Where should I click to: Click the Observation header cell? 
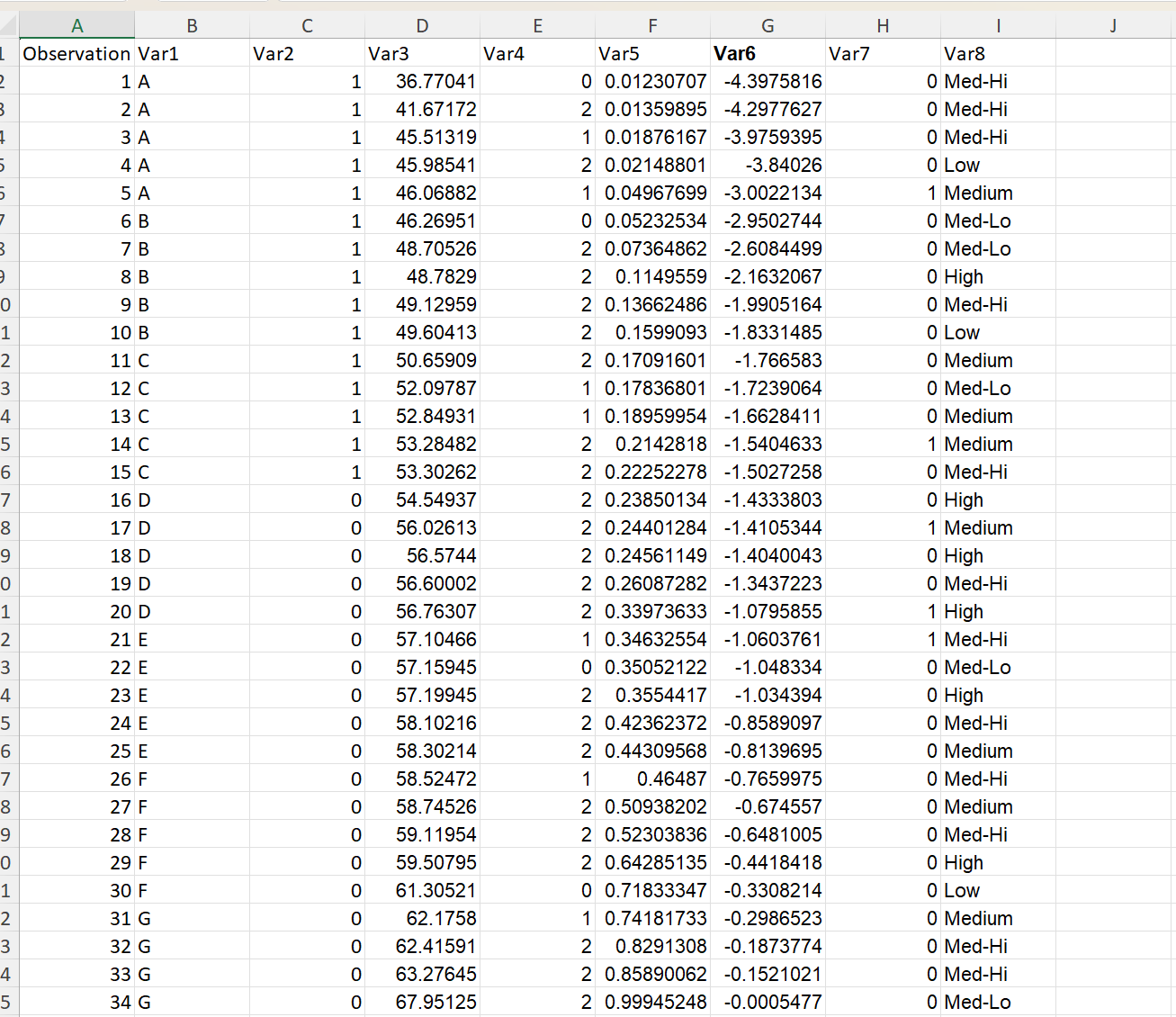pyautogui.click(x=76, y=52)
